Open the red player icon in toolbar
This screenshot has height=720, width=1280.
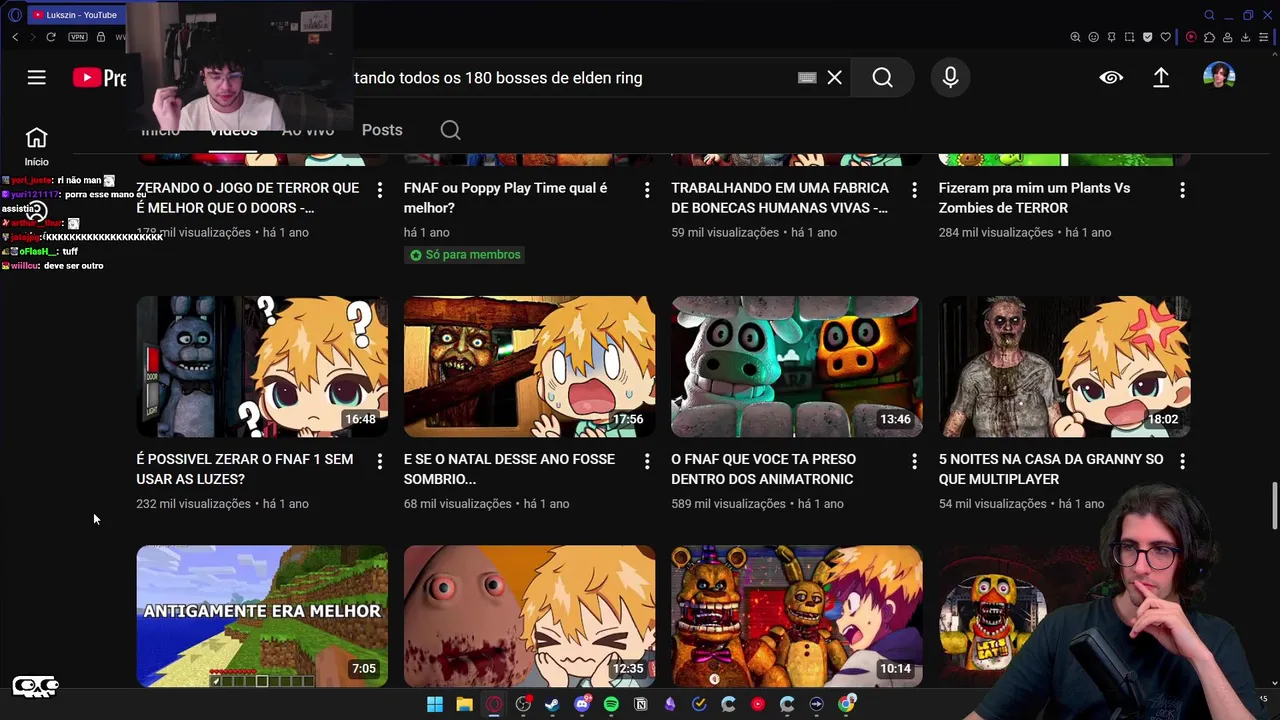[1191, 37]
